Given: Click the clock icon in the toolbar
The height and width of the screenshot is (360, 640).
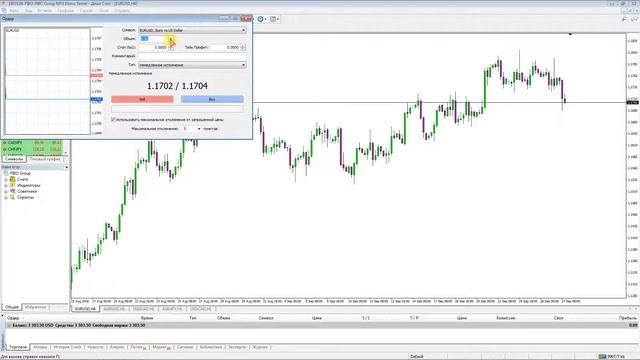Looking at the screenshot, I should (260, 19).
